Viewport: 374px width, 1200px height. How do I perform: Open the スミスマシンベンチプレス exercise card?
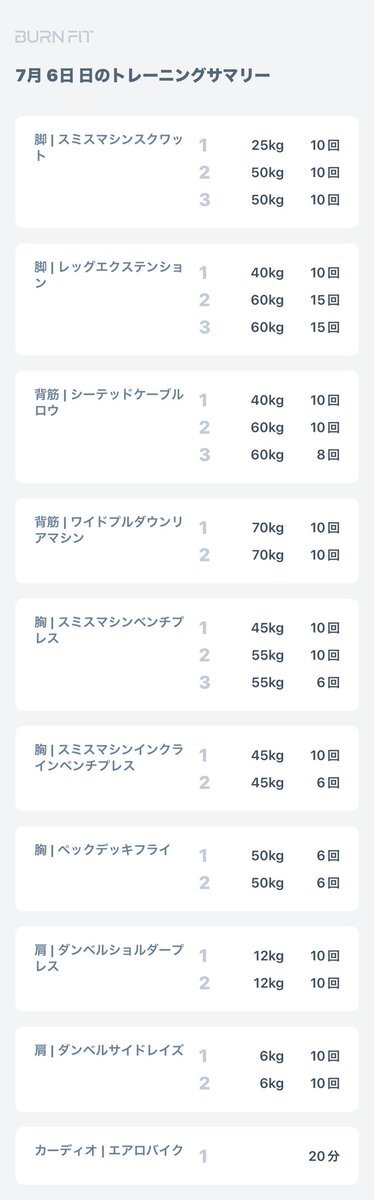(187, 655)
